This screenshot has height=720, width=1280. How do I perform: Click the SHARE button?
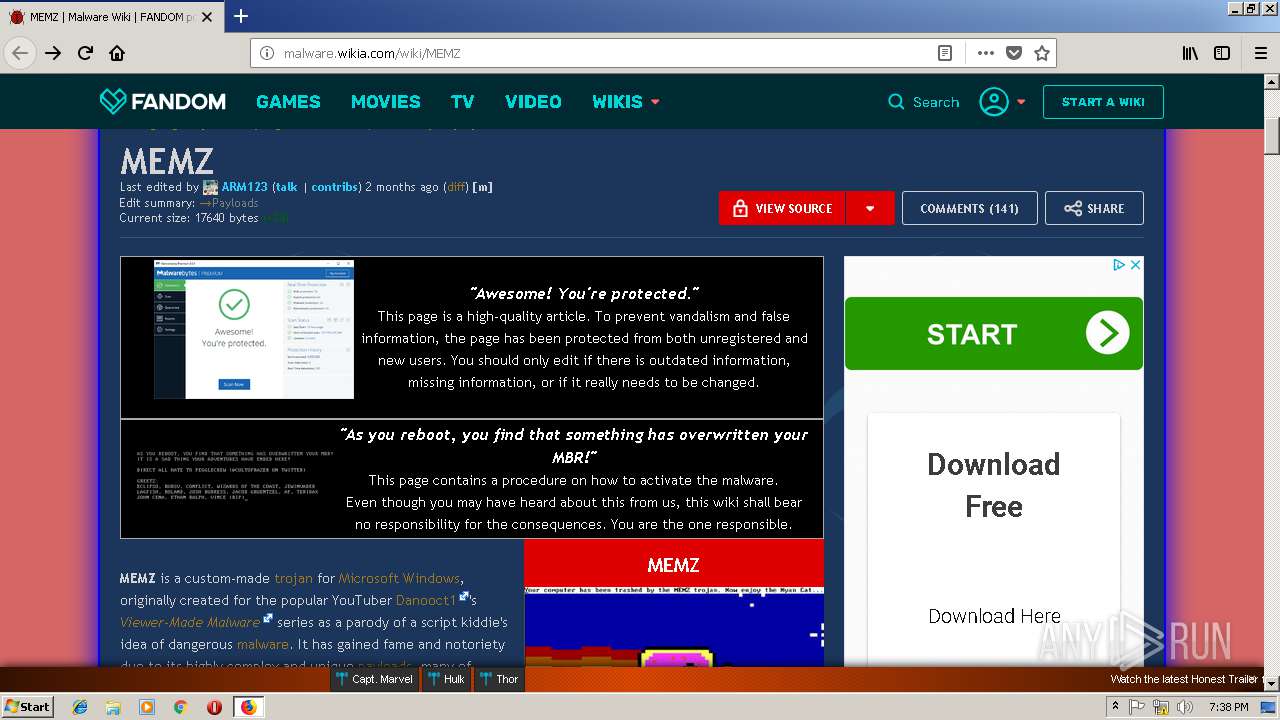click(x=1094, y=208)
